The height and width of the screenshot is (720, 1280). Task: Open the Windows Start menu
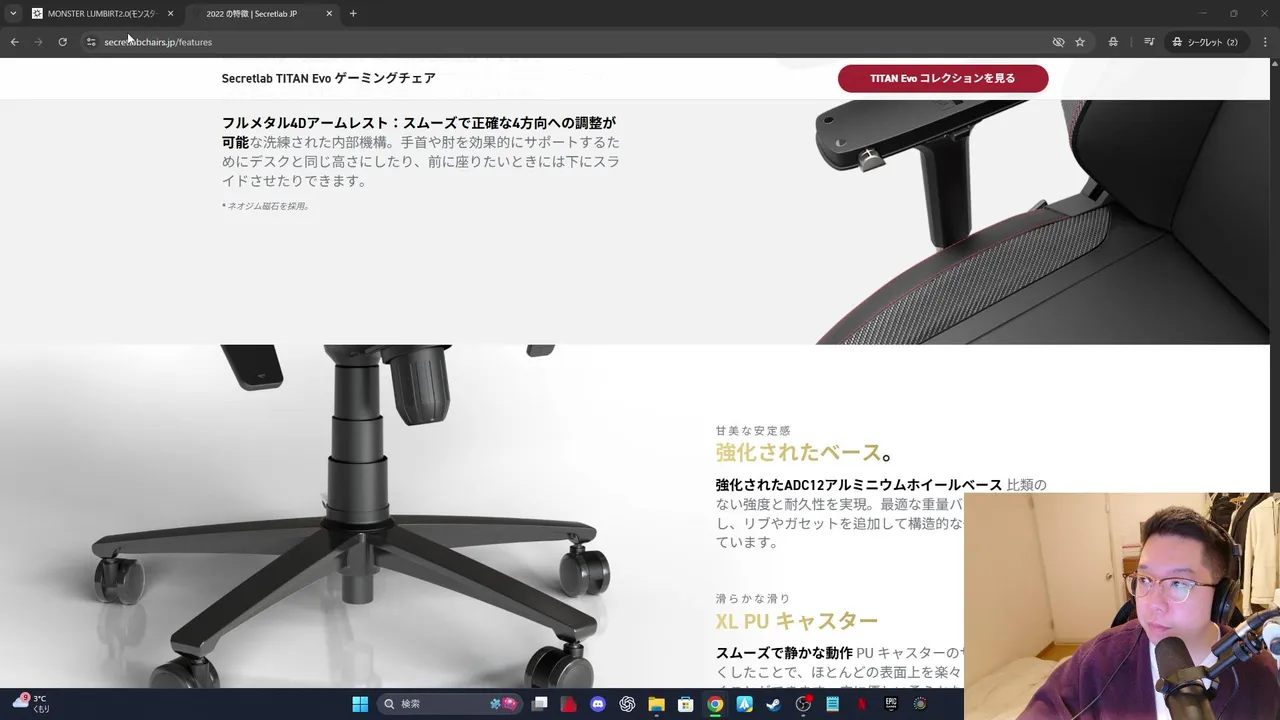pos(360,704)
